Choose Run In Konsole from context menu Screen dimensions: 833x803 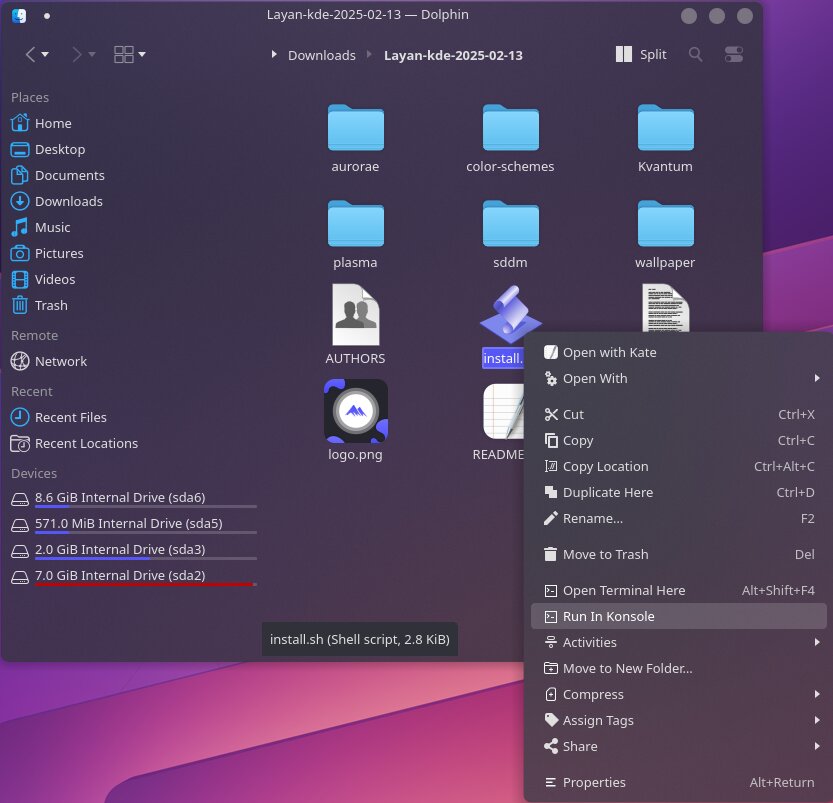[608, 616]
